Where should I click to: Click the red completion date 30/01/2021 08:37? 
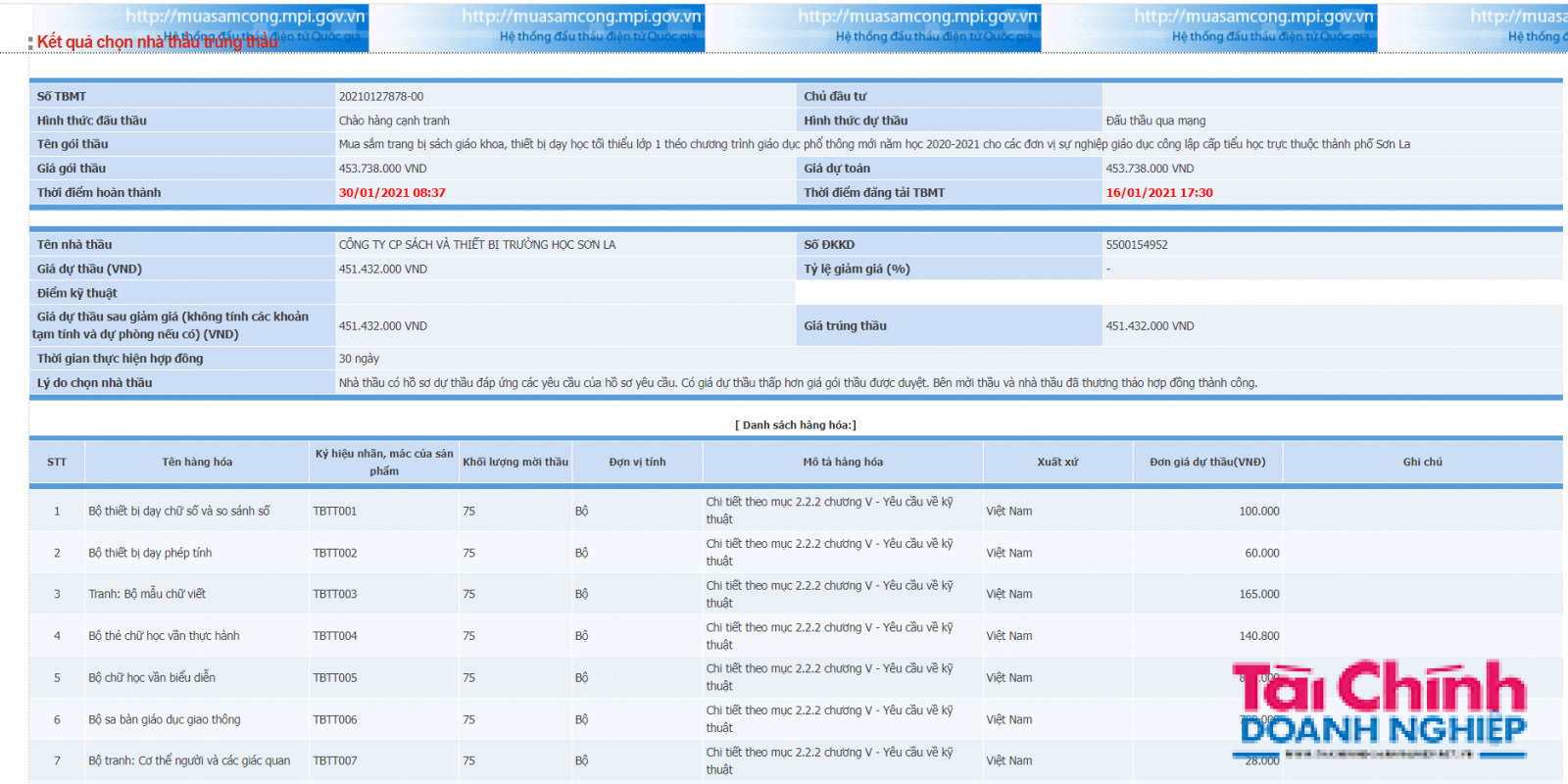pos(392,193)
